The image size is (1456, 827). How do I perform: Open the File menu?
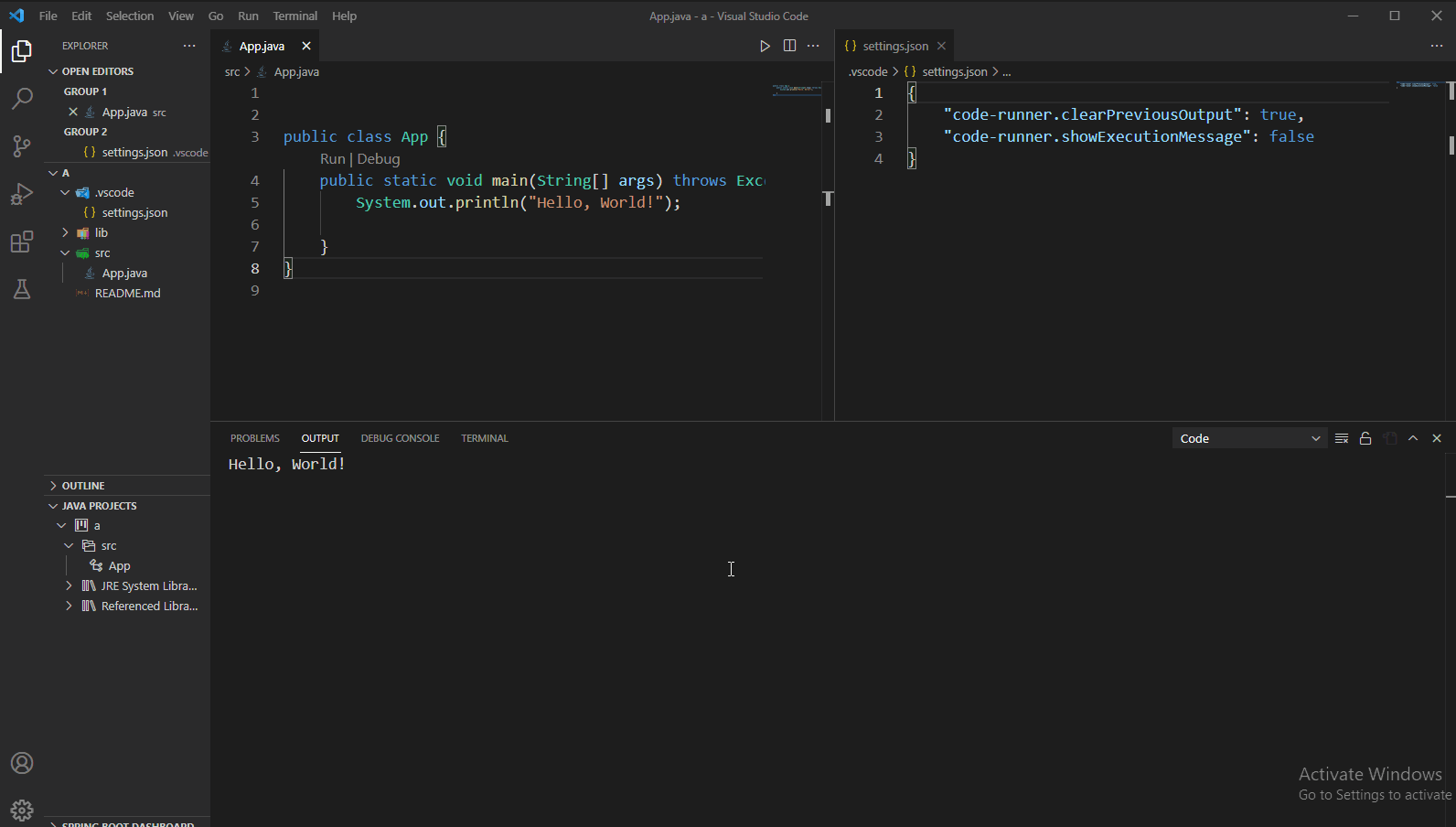pos(48,16)
